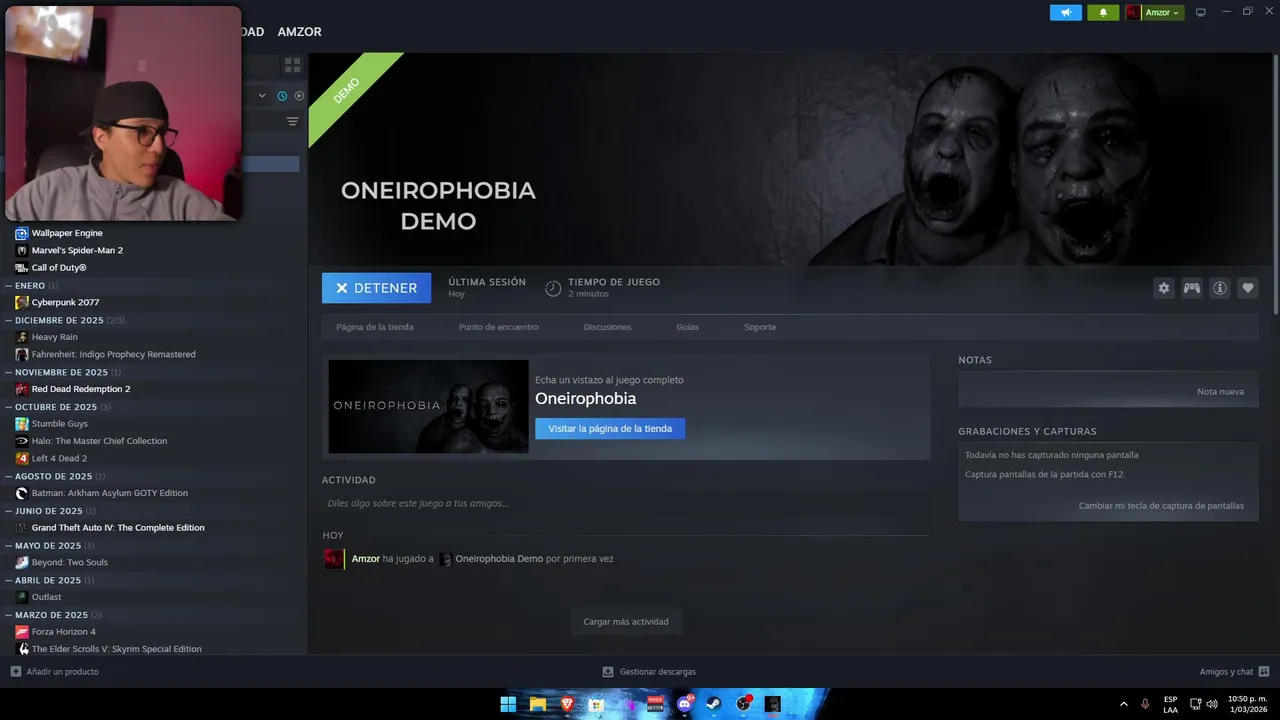The image size is (1280, 720).
Task: Create a Nota nueva
Action: point(1220,391)
